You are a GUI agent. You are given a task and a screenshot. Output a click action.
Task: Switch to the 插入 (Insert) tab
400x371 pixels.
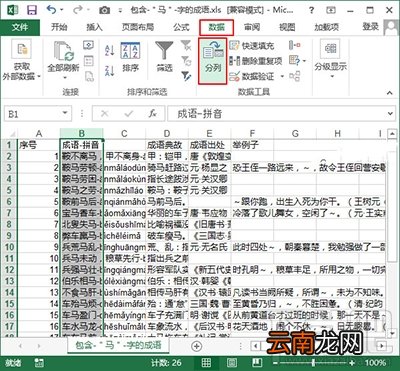pos(94,27)
